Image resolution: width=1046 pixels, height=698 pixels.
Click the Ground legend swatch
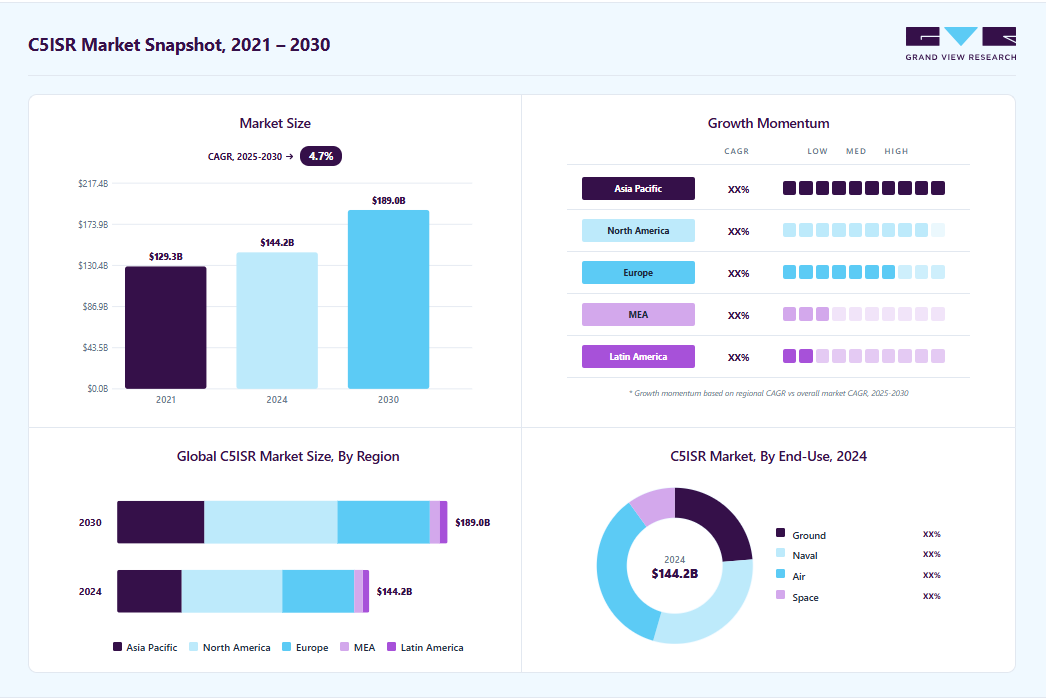pos(780,533)
